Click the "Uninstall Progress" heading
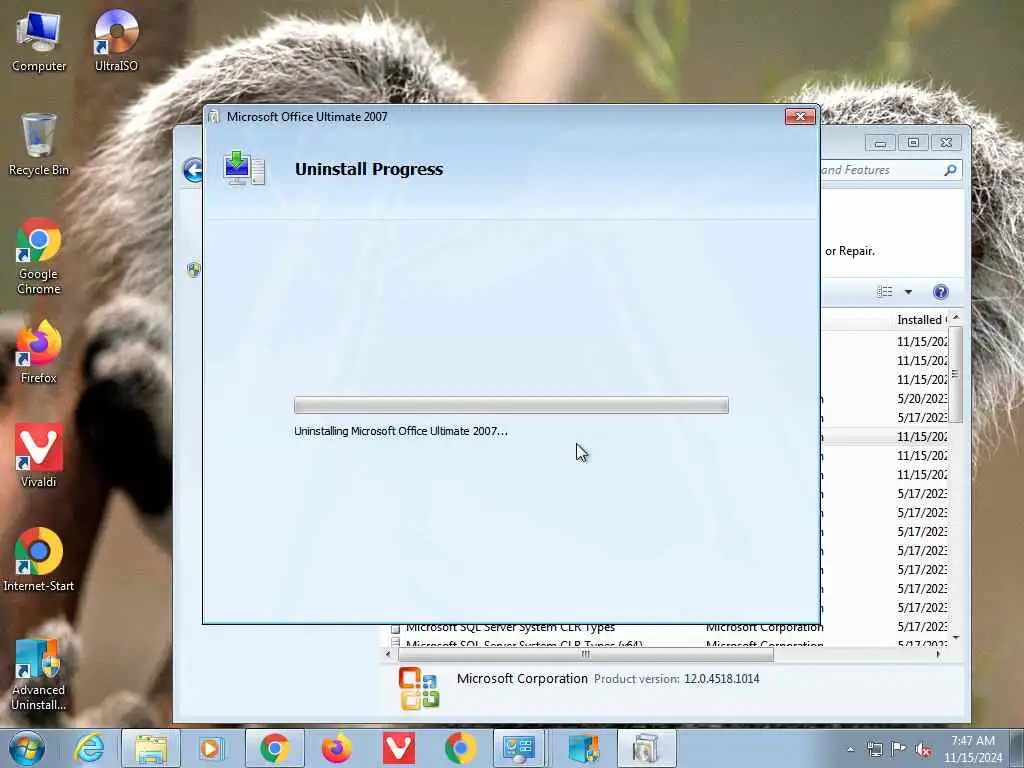Viewport: 1024px width, 768px height. tap(369, 169)
